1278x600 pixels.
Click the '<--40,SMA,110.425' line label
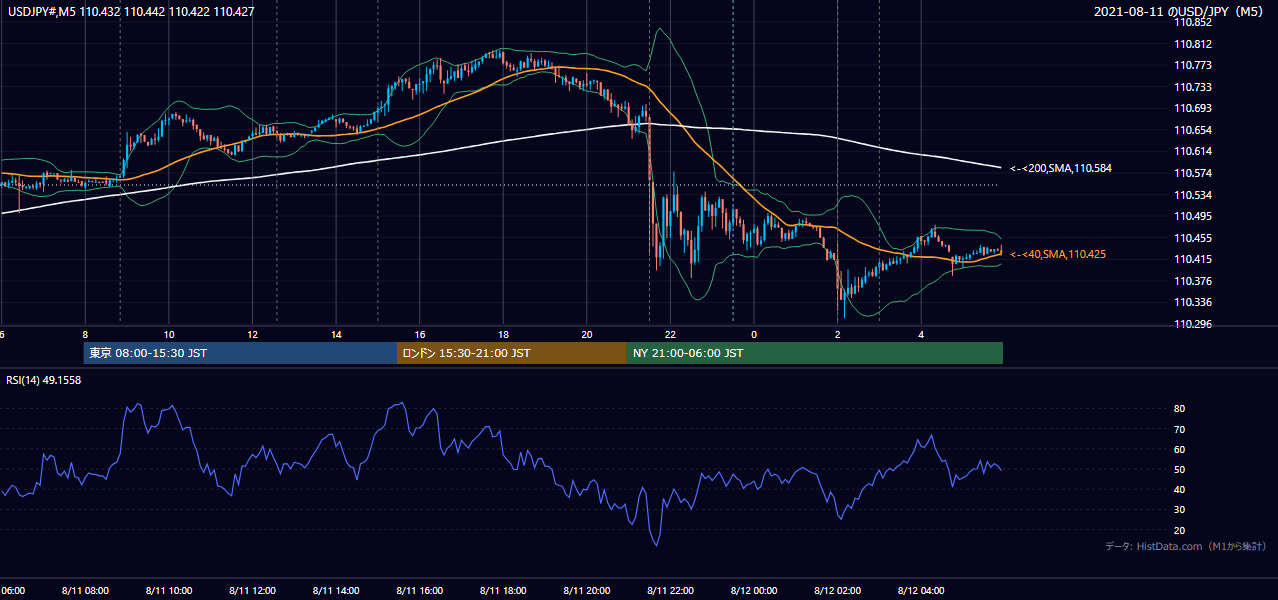point(1058,254)
